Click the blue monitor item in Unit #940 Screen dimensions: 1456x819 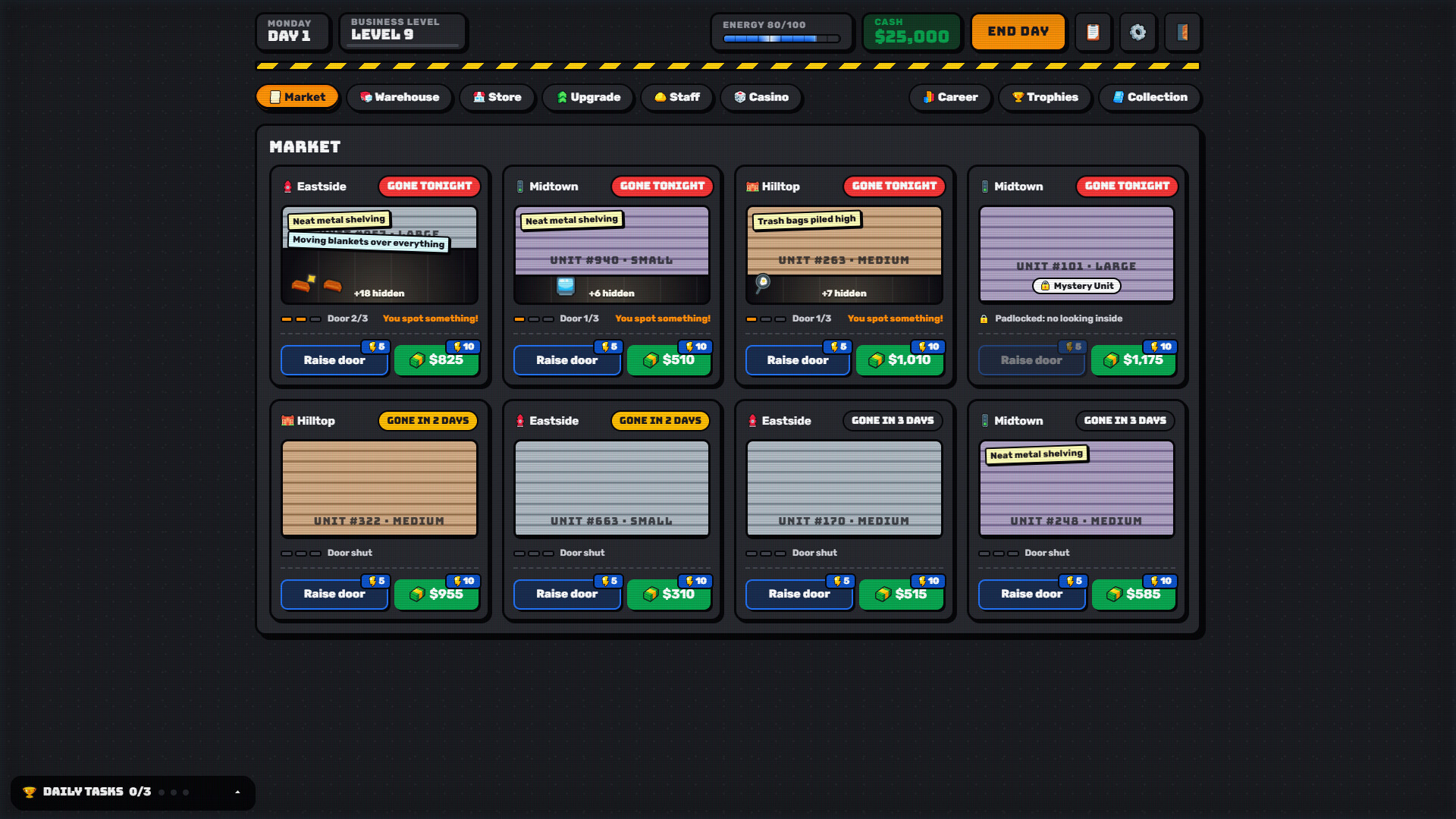click(x=566, y=286)
